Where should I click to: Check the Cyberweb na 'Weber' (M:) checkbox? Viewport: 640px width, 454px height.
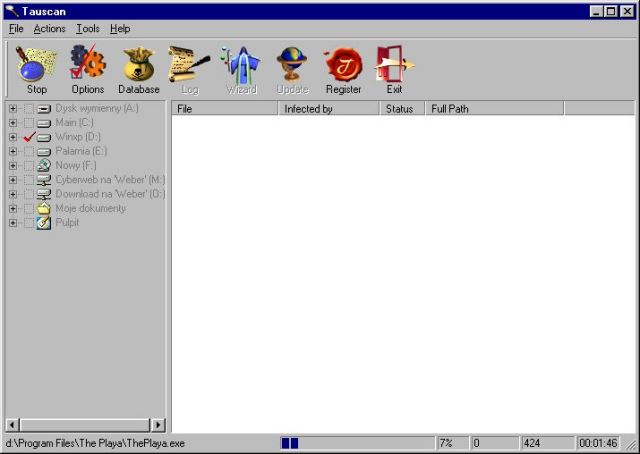coord(29,180)
